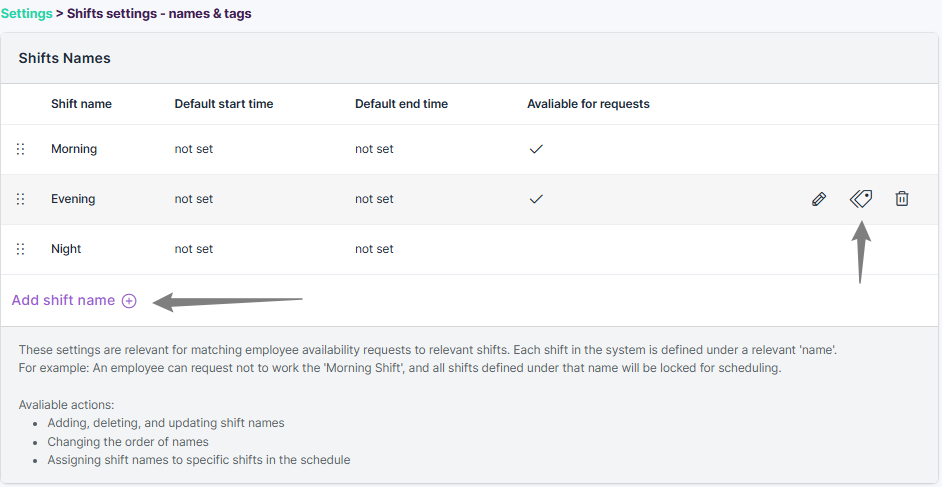Open the tags icon for Evening shift
The width and height of the screenshot is (942, 487).
(861, 199)
